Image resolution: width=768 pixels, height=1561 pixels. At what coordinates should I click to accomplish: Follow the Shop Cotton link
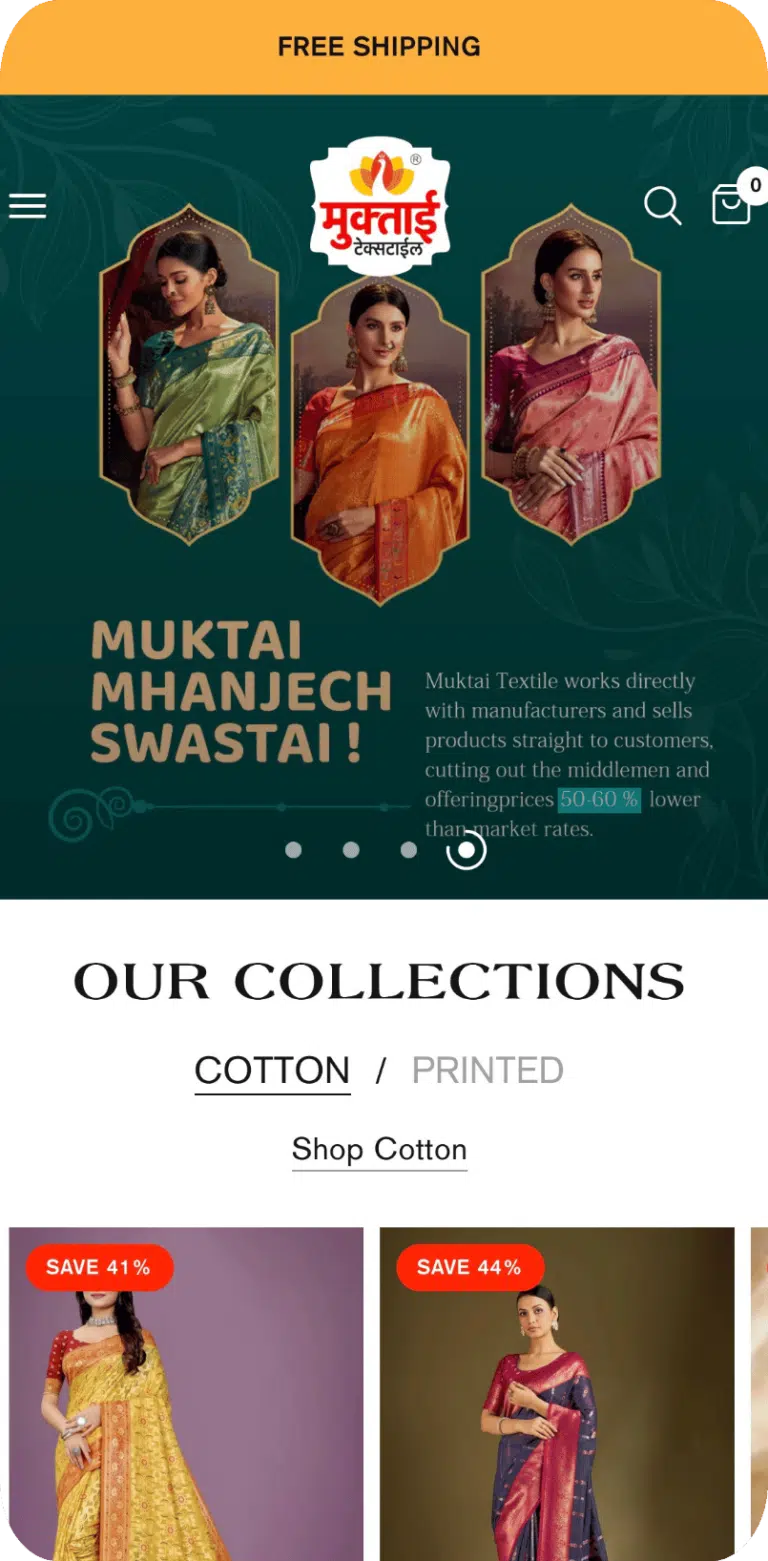379,1150
